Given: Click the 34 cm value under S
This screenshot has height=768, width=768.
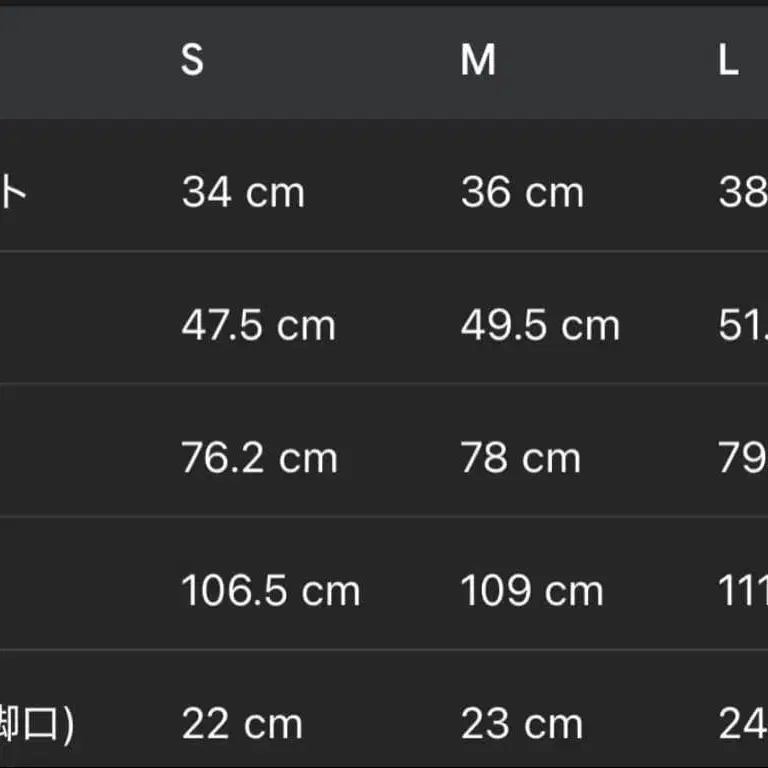Looking at the screenshot, I should tap(243, 192).
